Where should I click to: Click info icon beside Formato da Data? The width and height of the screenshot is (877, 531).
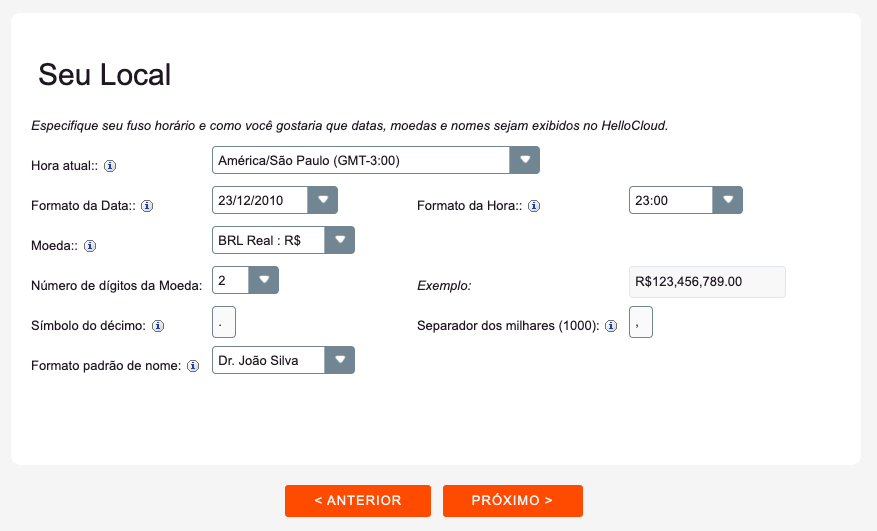pyautogui.click(x=147, y=206)
